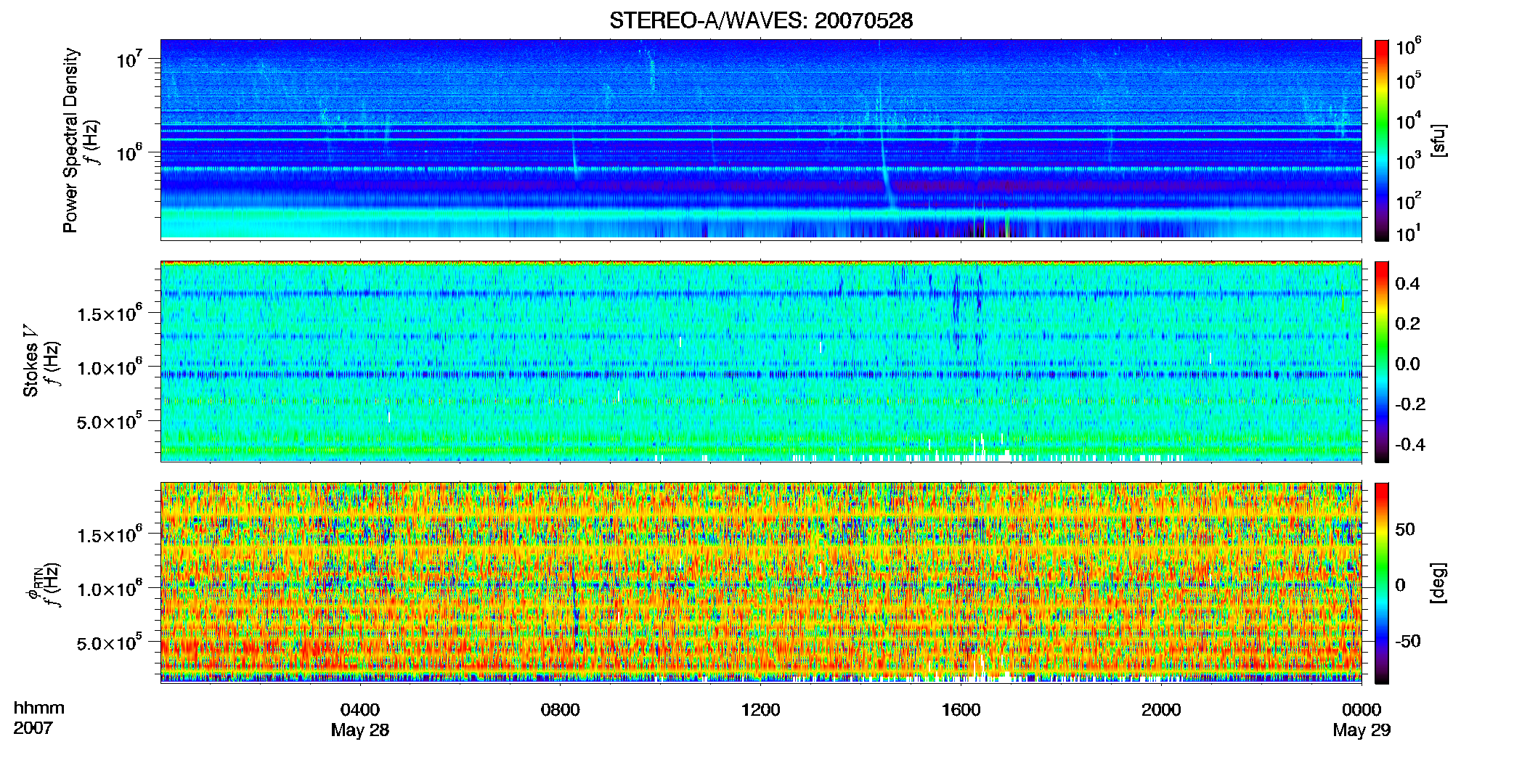Viewport: 1522px width, 784px height.
Task: Click the 0.4 label on Stokes colorbar
Action: click(x=1407, y=284)
